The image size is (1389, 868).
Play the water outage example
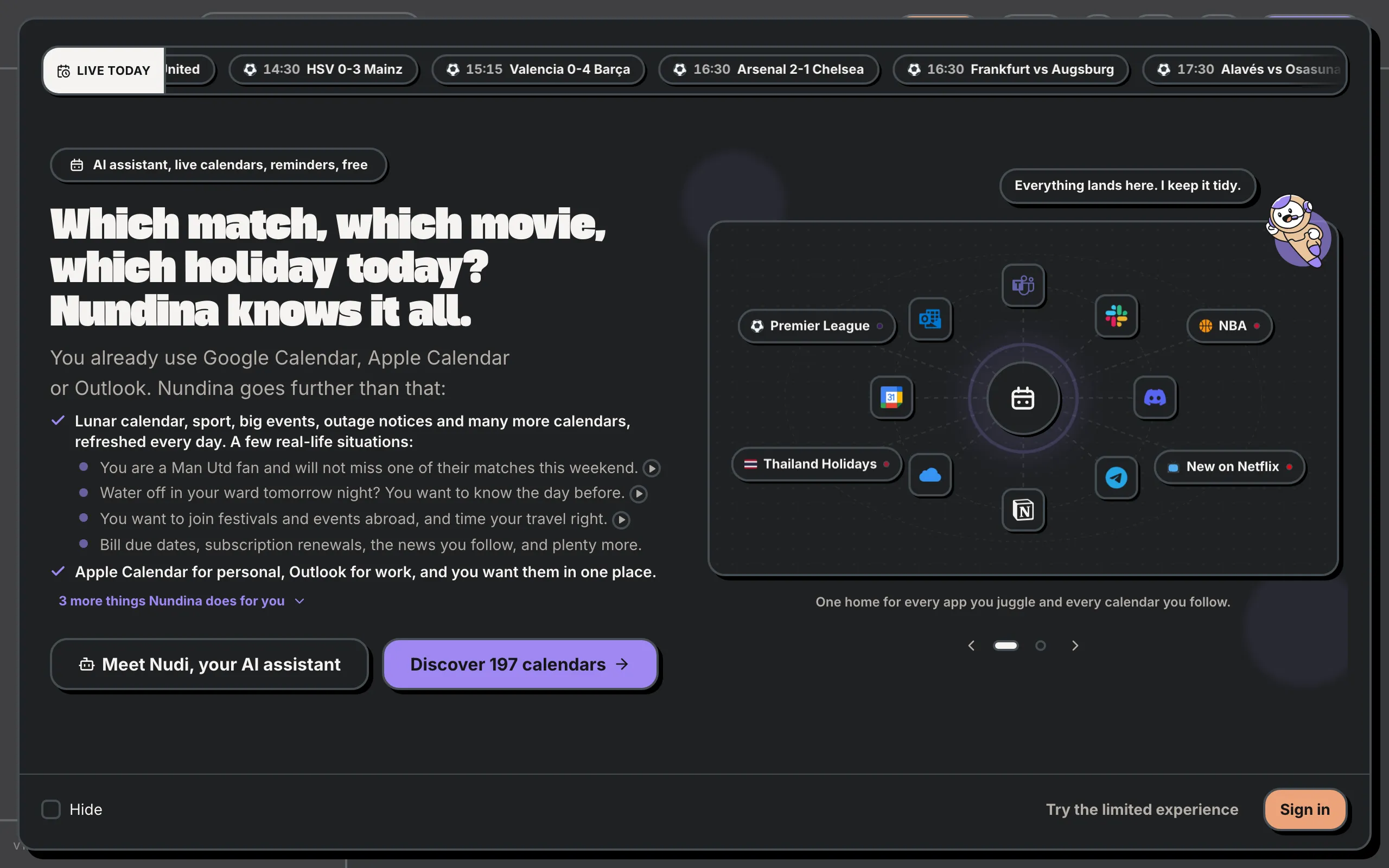[638, 494]
